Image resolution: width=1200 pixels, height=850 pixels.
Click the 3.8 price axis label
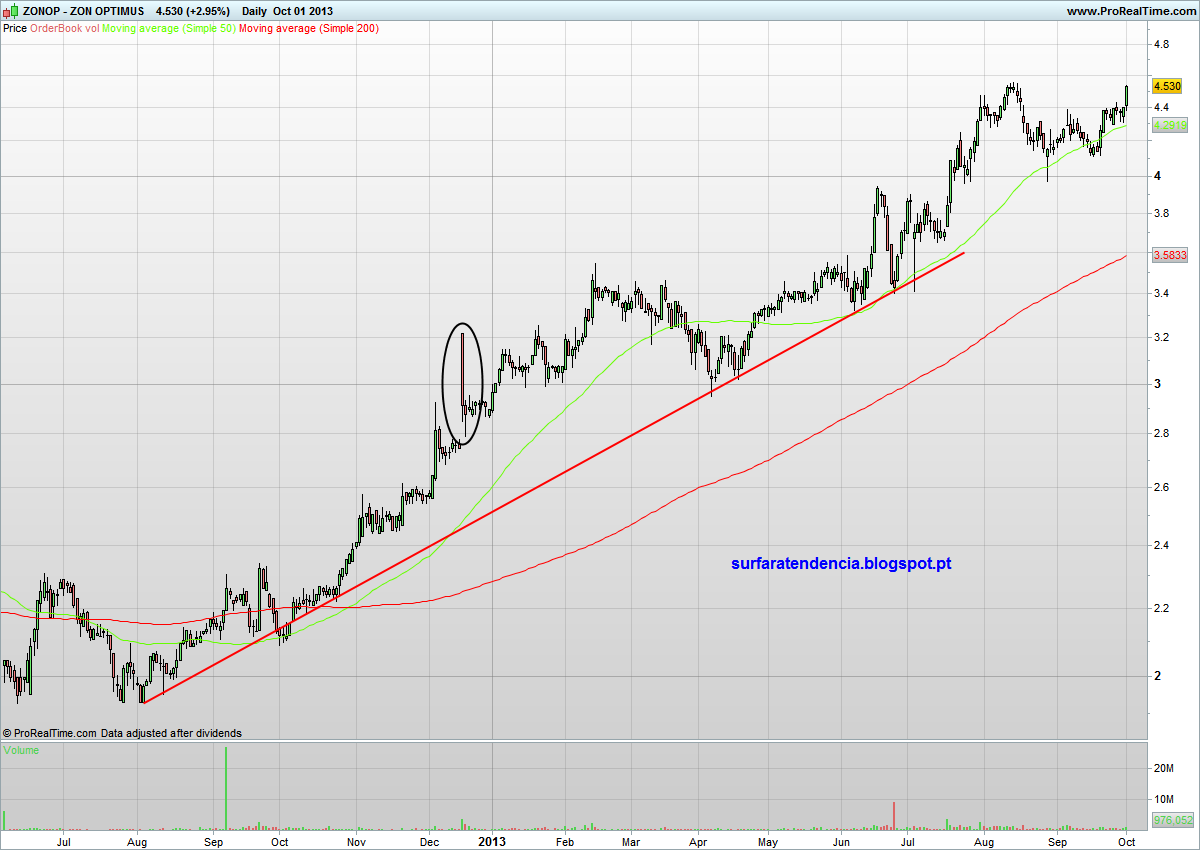coord(1161,213)
